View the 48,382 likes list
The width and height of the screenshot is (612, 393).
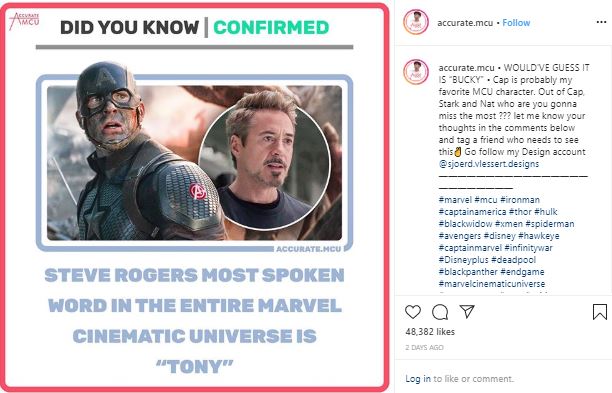pyautogui.click(x=430, y=332)
